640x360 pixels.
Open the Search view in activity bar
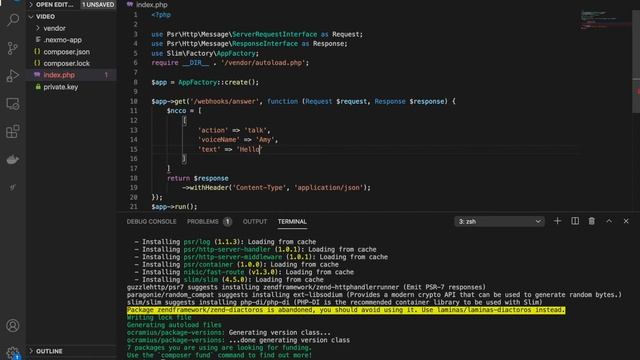[x=13, y=20]
